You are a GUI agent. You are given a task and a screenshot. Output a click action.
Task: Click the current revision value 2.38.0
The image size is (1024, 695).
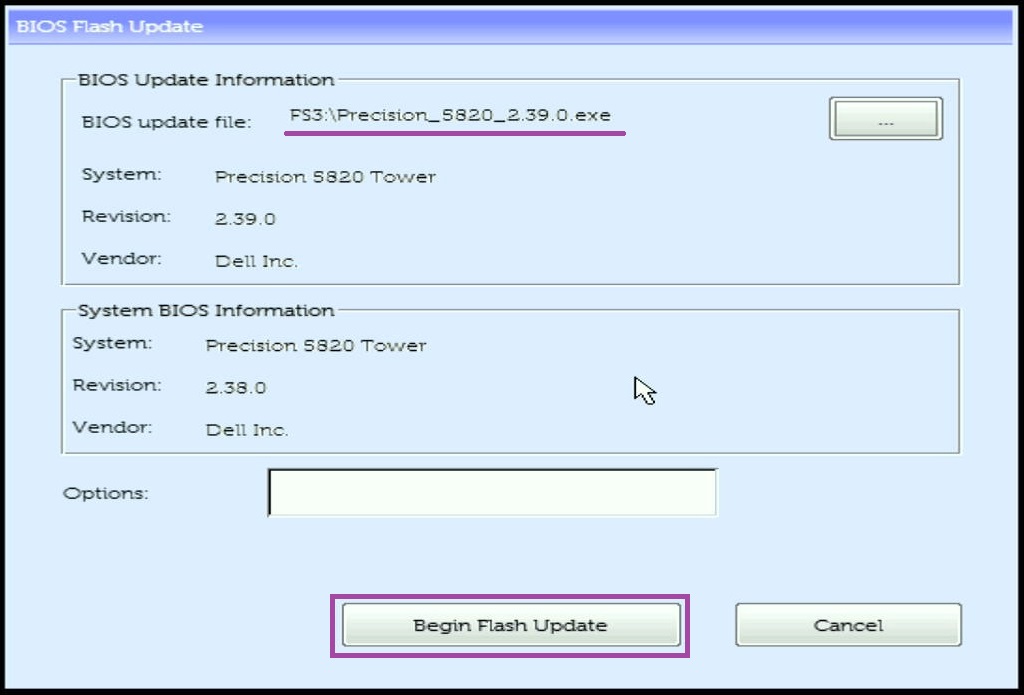236,388
